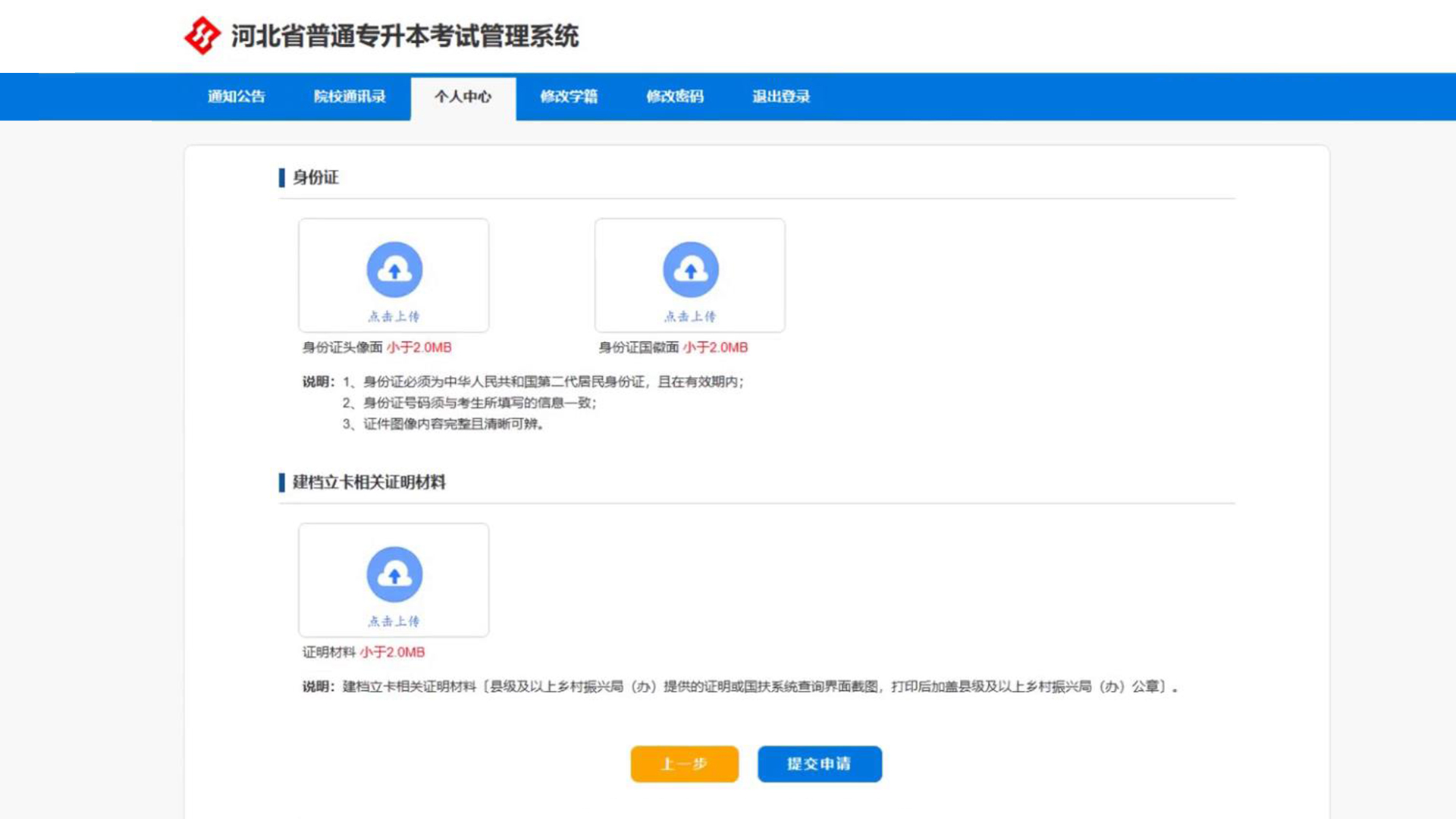Click cloud upload icon for 身份证国徽面
Viewport: 1456px width, 819px height.
click(x=690, y=270)
